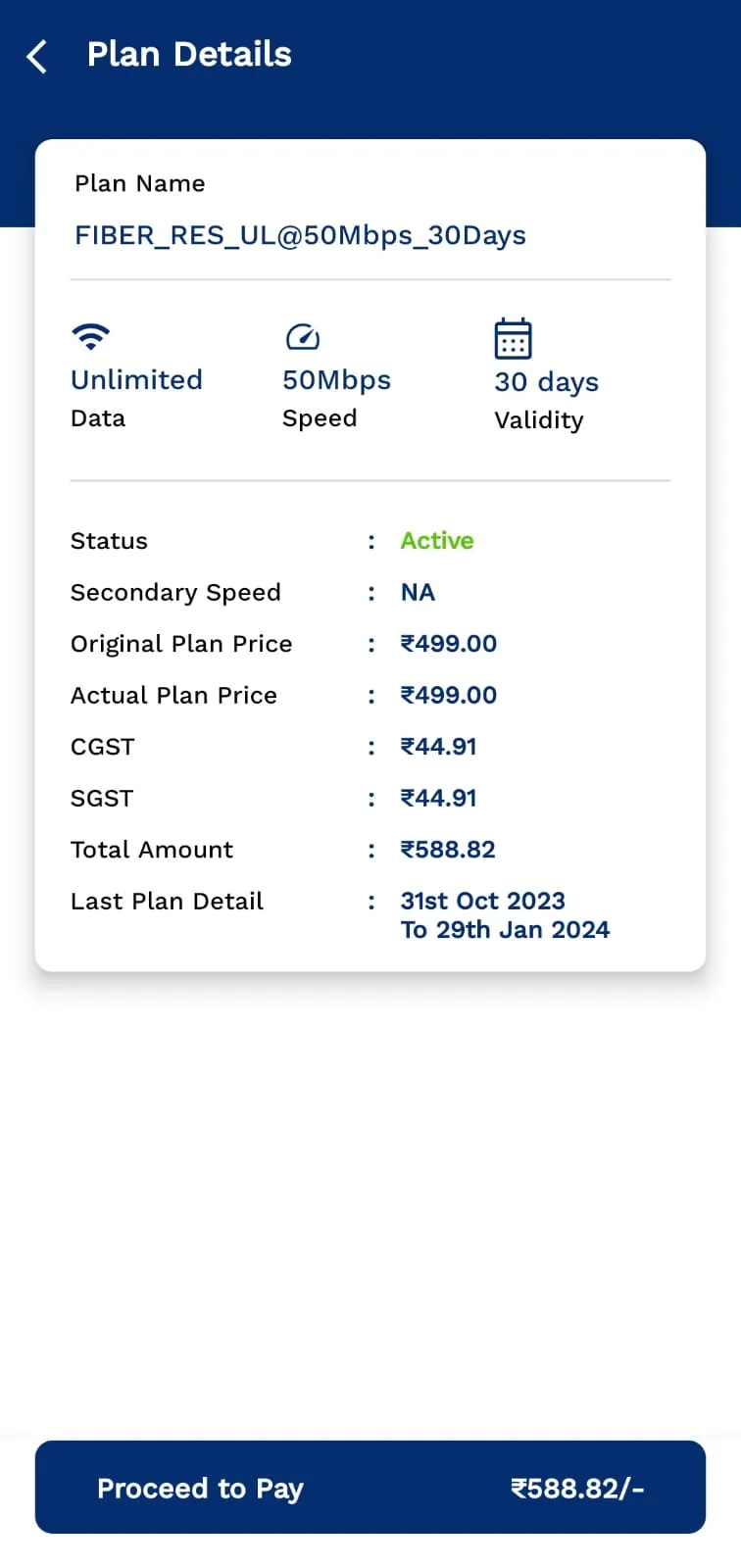Tap the 31st Oct 2023 date

coord(482,901)
